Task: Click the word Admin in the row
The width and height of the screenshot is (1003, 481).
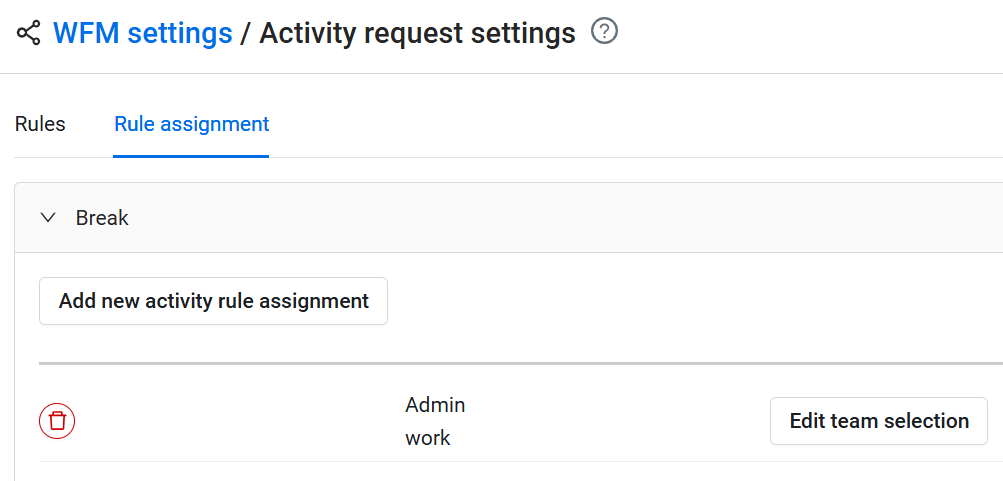Action: tap(435, 405)
